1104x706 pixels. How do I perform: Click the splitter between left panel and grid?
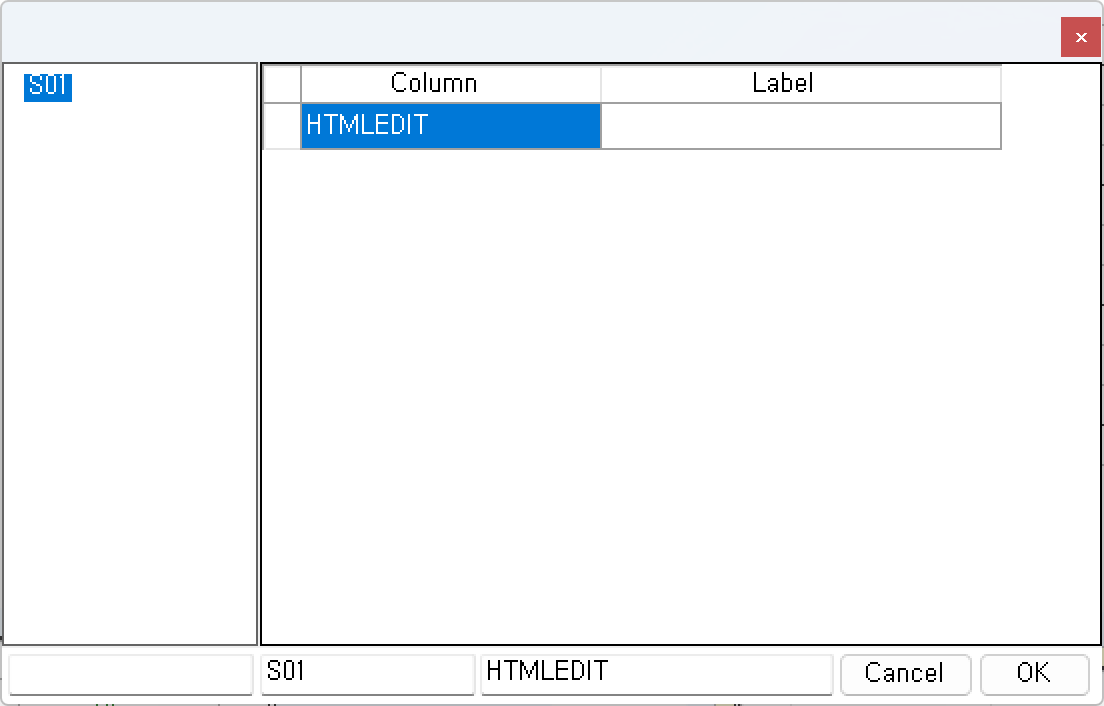pyautogui.click(x=259, y=350)
